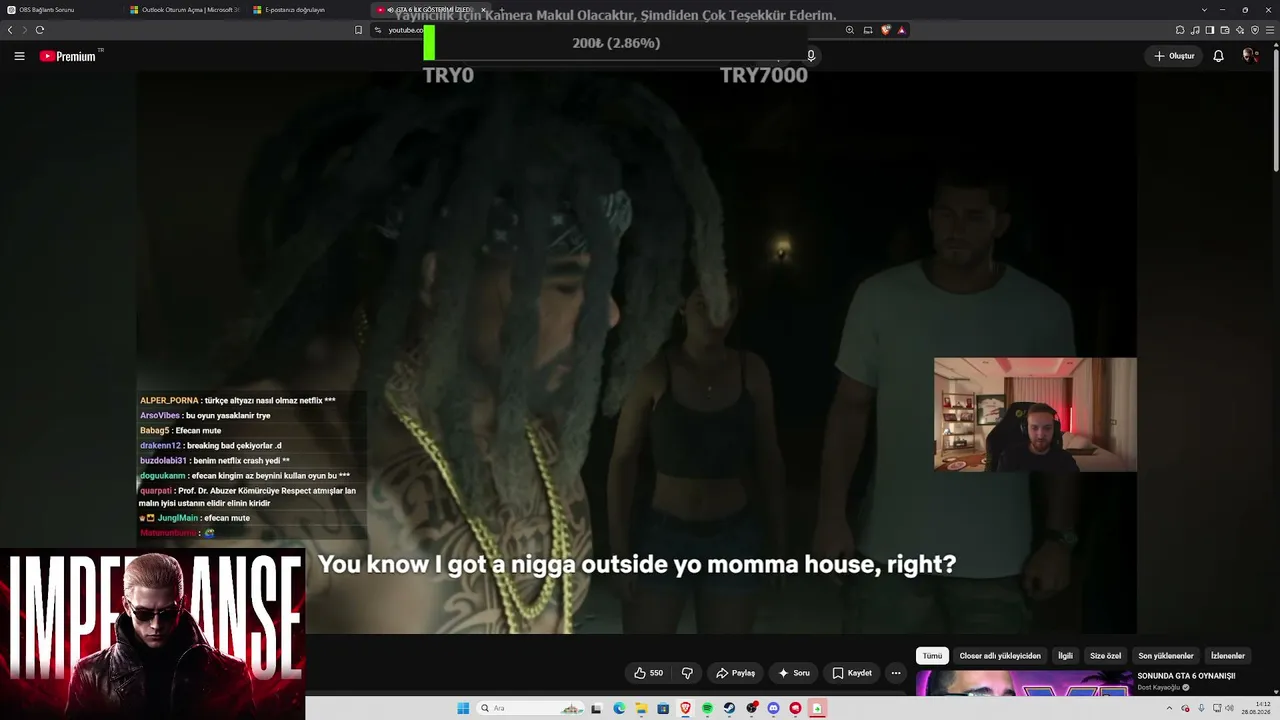Open the YouTube account avatar menu

(1250, 56)
